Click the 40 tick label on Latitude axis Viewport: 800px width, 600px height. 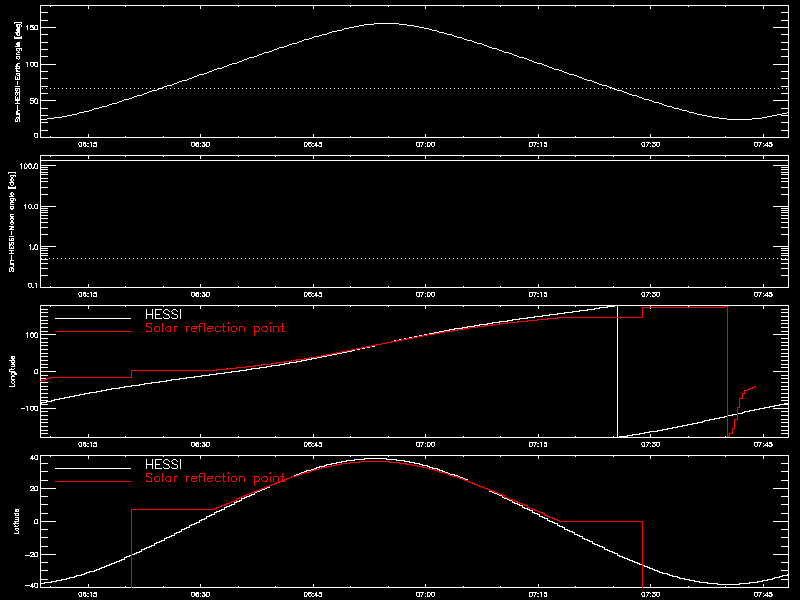(34, 458)
